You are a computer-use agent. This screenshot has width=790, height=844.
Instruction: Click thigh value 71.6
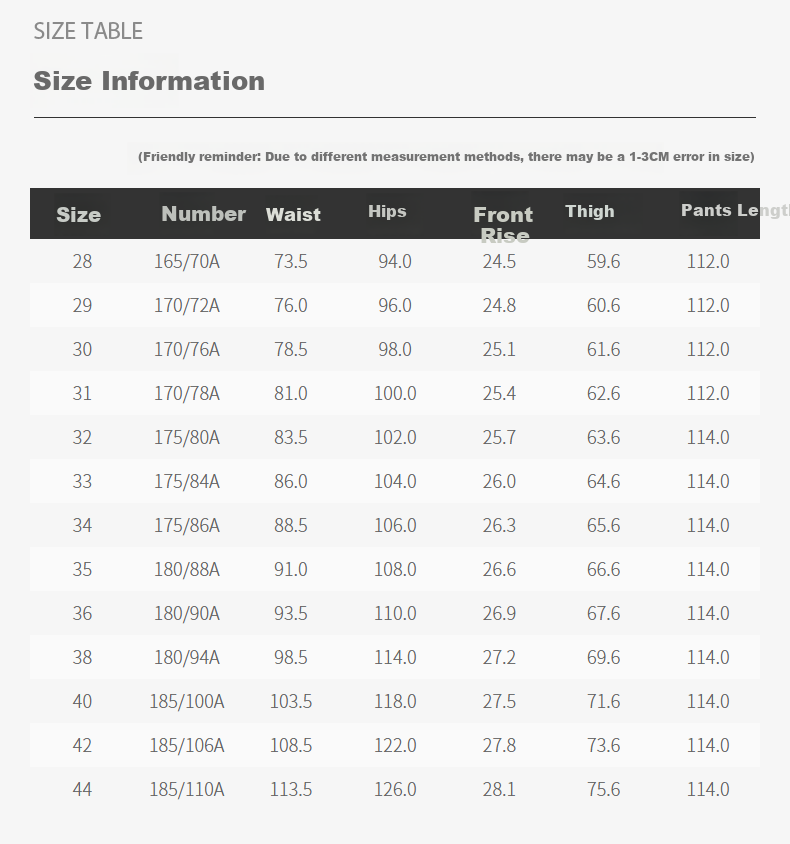point(603,702)
